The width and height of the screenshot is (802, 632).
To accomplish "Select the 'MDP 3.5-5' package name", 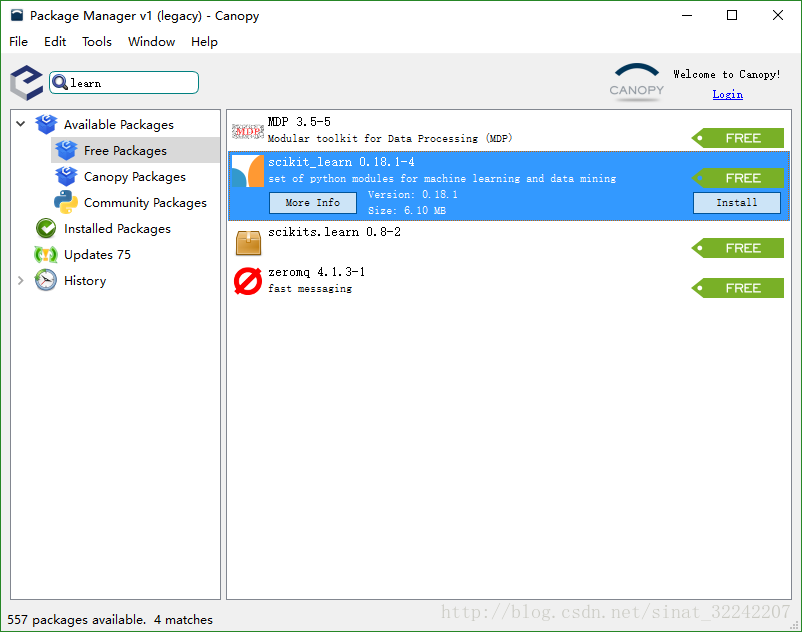I will pyautogui.click(x=299, y=122).
